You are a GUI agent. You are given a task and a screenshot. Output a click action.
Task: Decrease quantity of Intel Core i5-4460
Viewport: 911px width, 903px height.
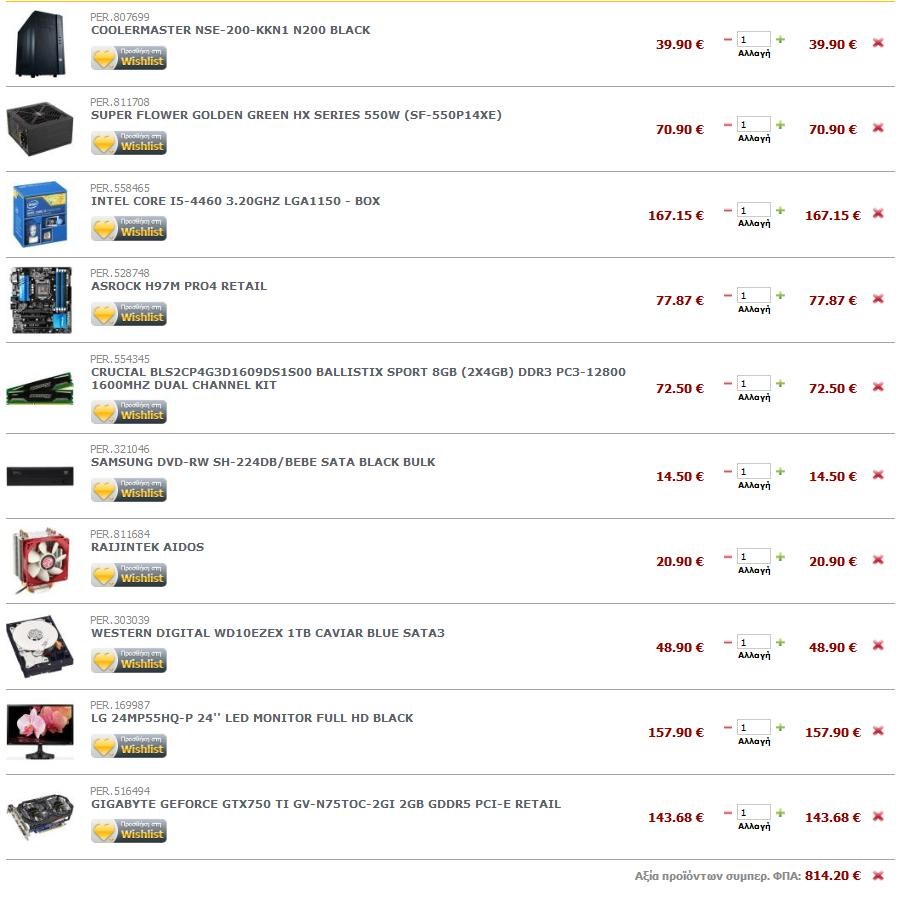tap(728, 210)
